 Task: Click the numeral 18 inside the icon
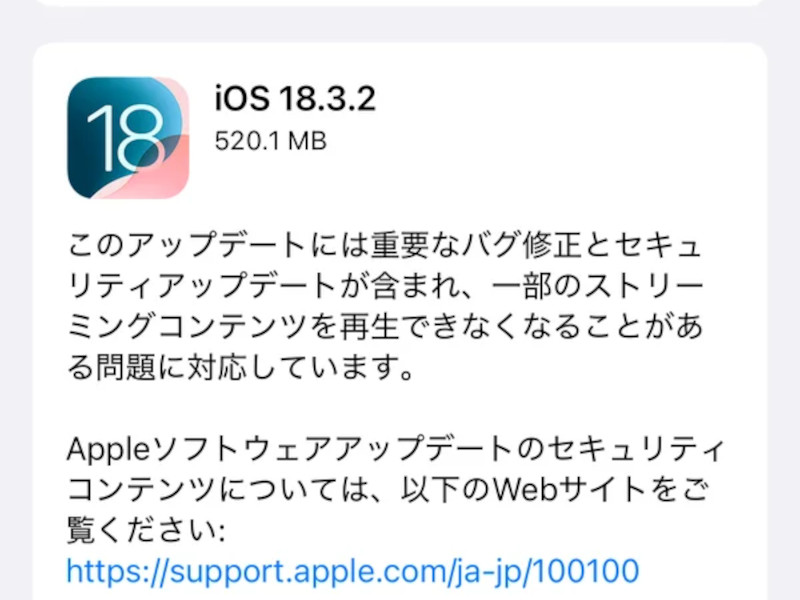pos(126,138)
